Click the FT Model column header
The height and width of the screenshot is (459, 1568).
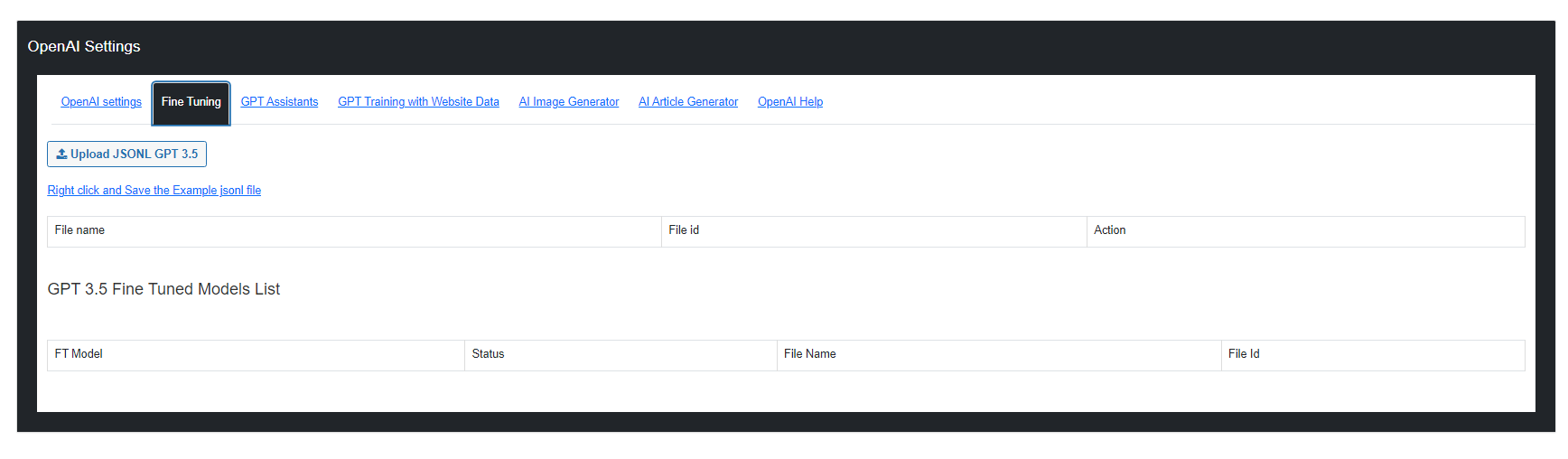(x=256, y=355)
